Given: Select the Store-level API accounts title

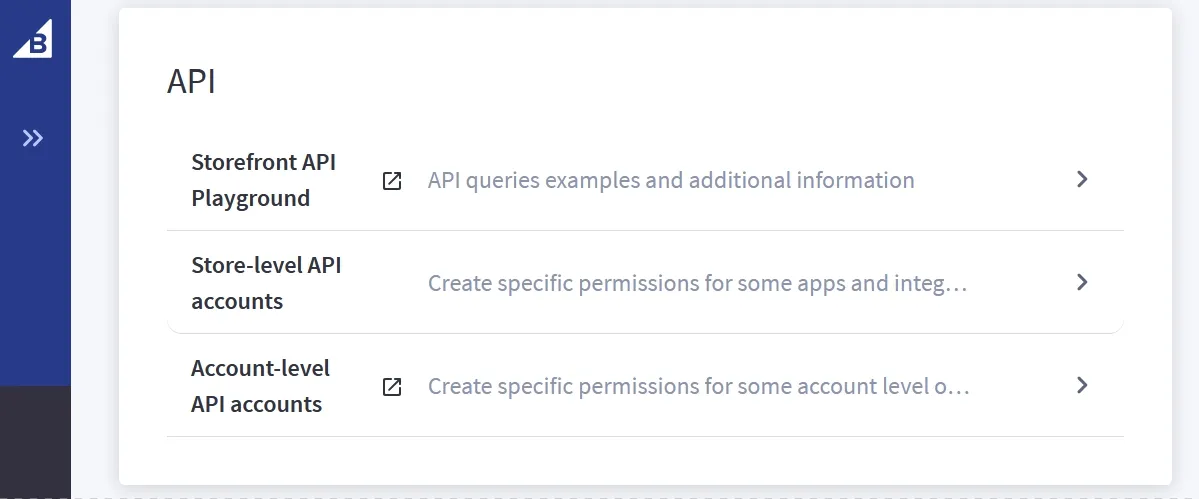Looking at the screenshot, I should pos(266,283).
